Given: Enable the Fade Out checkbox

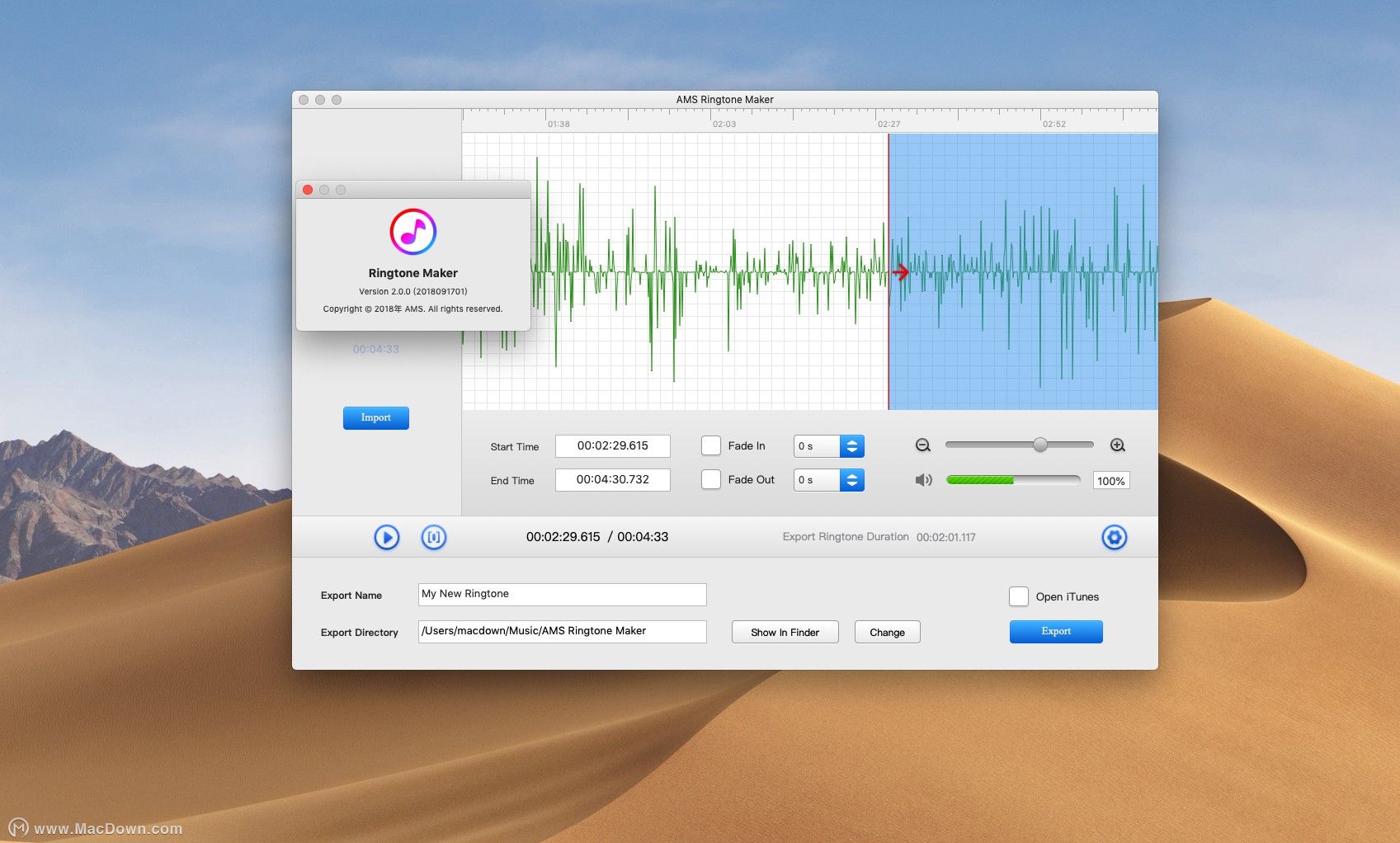Looking at the screenshot, I should point(711,479).
